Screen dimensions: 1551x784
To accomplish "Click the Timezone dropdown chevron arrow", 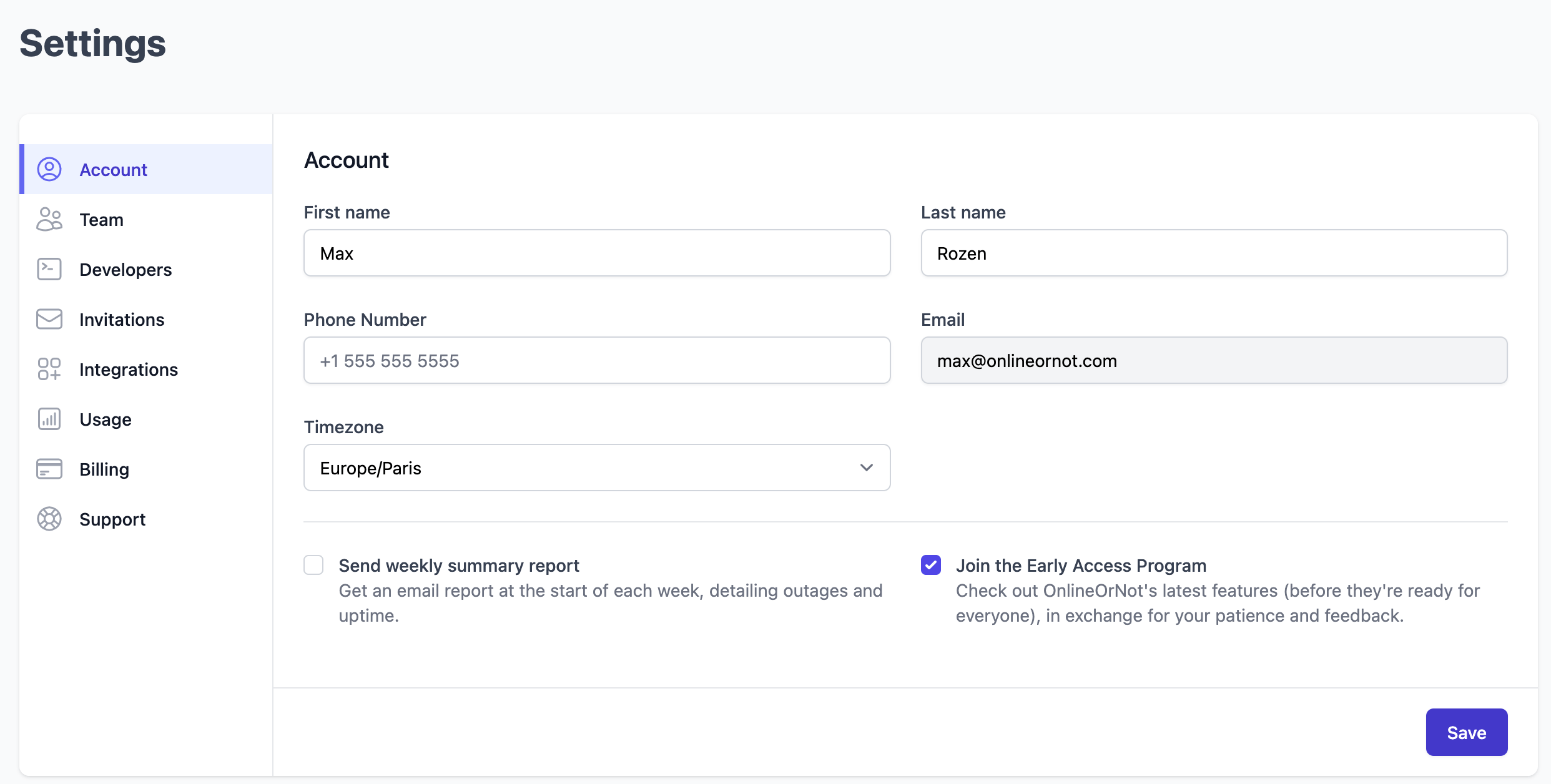I will point(866,468).
